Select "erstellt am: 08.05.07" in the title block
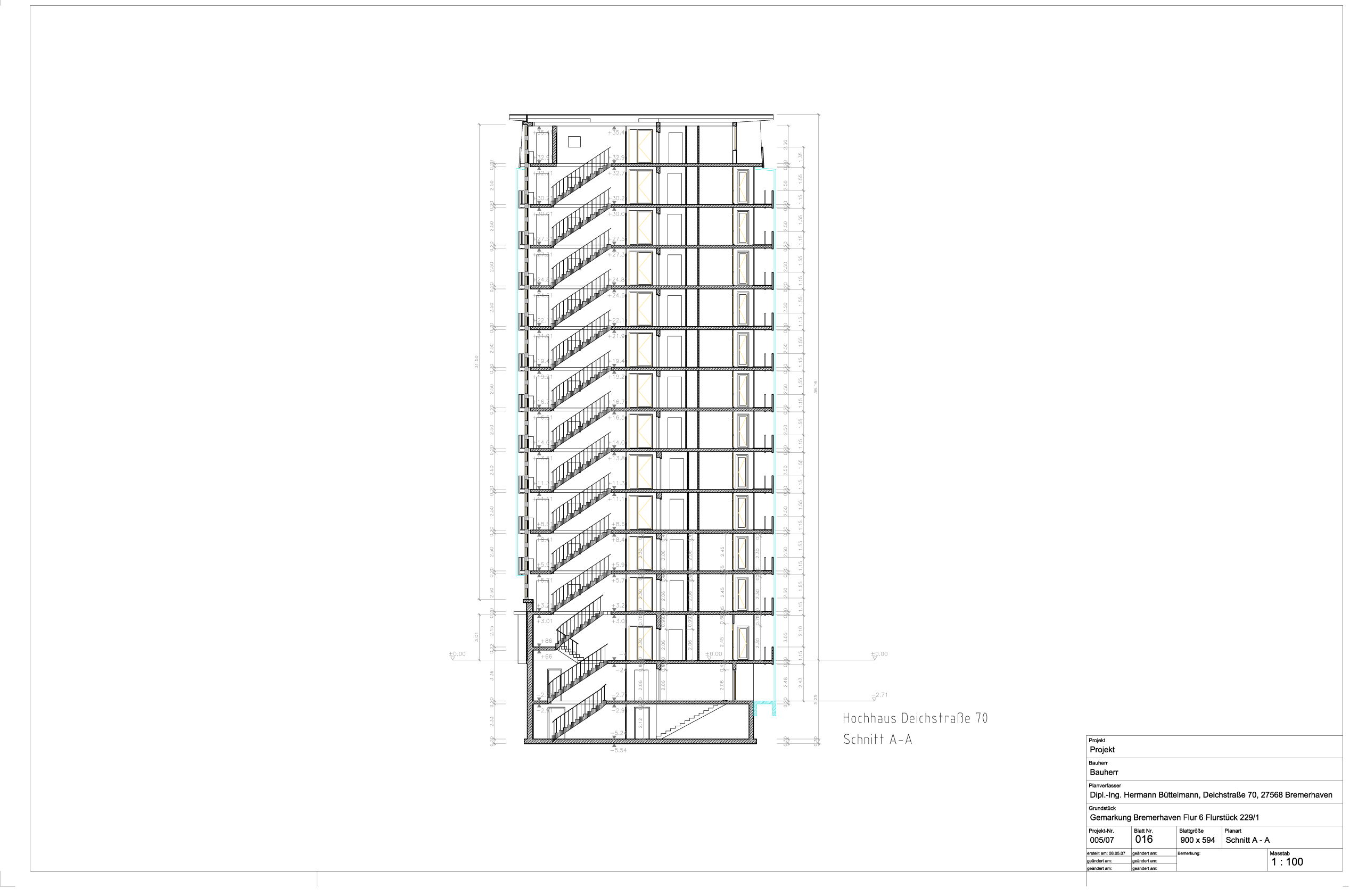This screenshot has height=896, width=1358. pyautogui.click(x=1106, y=854)
